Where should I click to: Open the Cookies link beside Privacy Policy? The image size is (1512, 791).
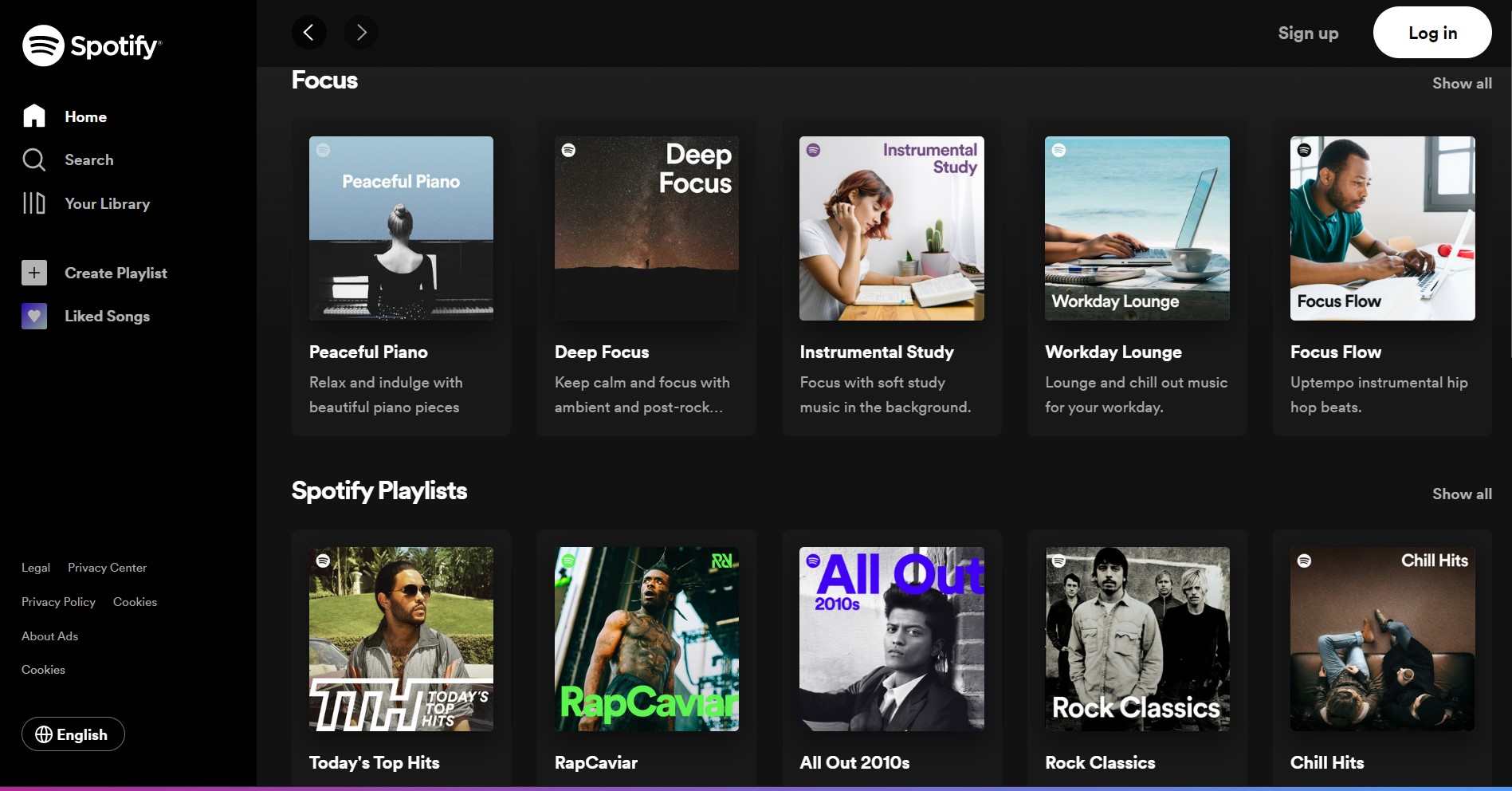pos(135,602)
